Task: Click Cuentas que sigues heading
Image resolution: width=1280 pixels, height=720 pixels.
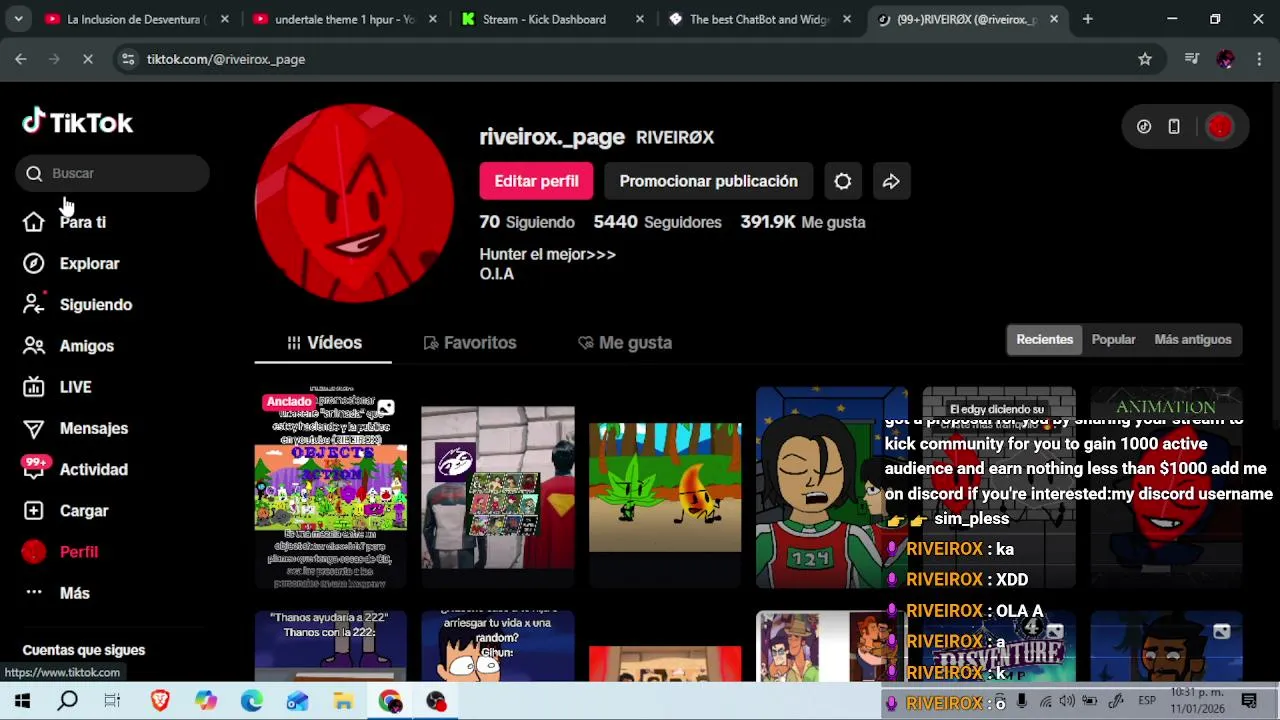Action: click(x=84, y=650)
